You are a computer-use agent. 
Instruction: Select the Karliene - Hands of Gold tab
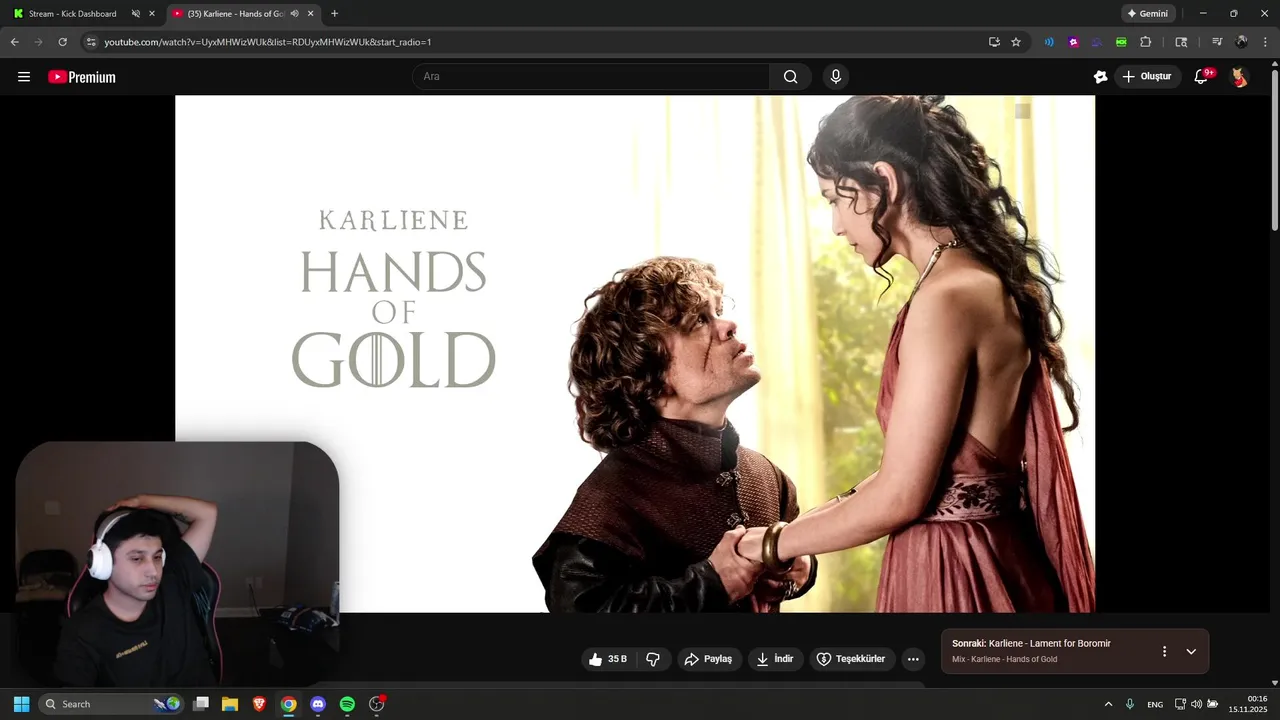[236, 14]
